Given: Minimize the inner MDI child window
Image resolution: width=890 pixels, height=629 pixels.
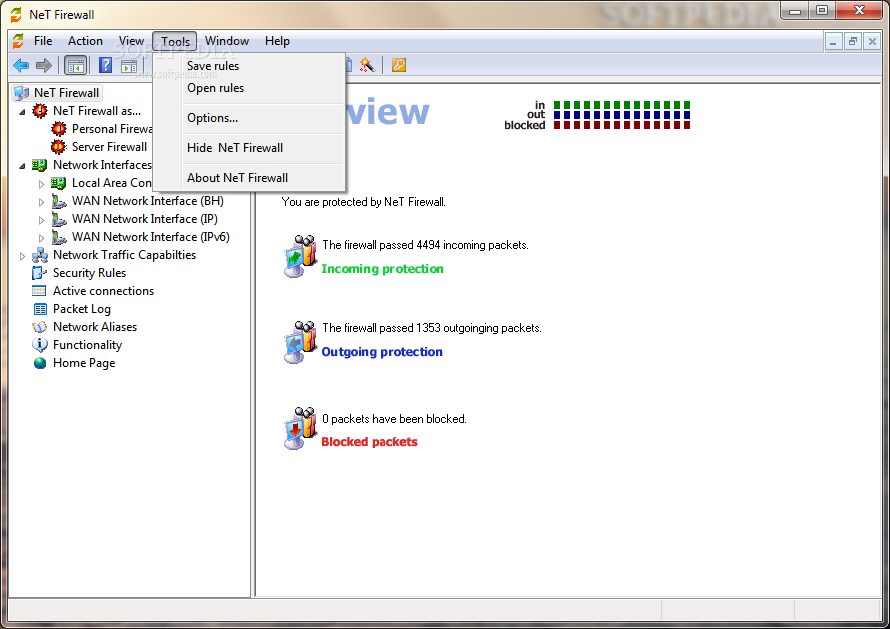Looking at the screenshot, I should [x=833, y=41].
